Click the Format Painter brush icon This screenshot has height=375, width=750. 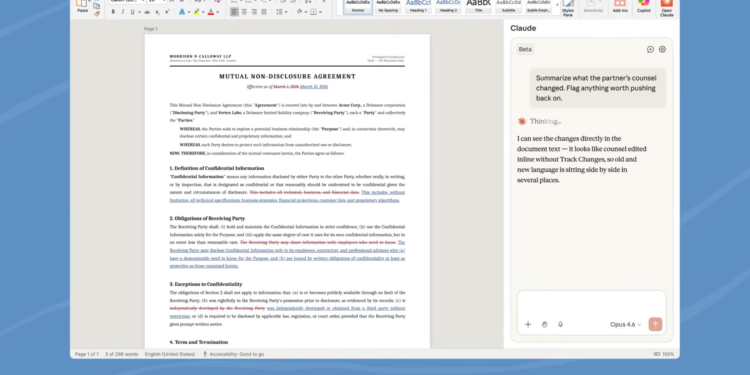click(97, 14)
